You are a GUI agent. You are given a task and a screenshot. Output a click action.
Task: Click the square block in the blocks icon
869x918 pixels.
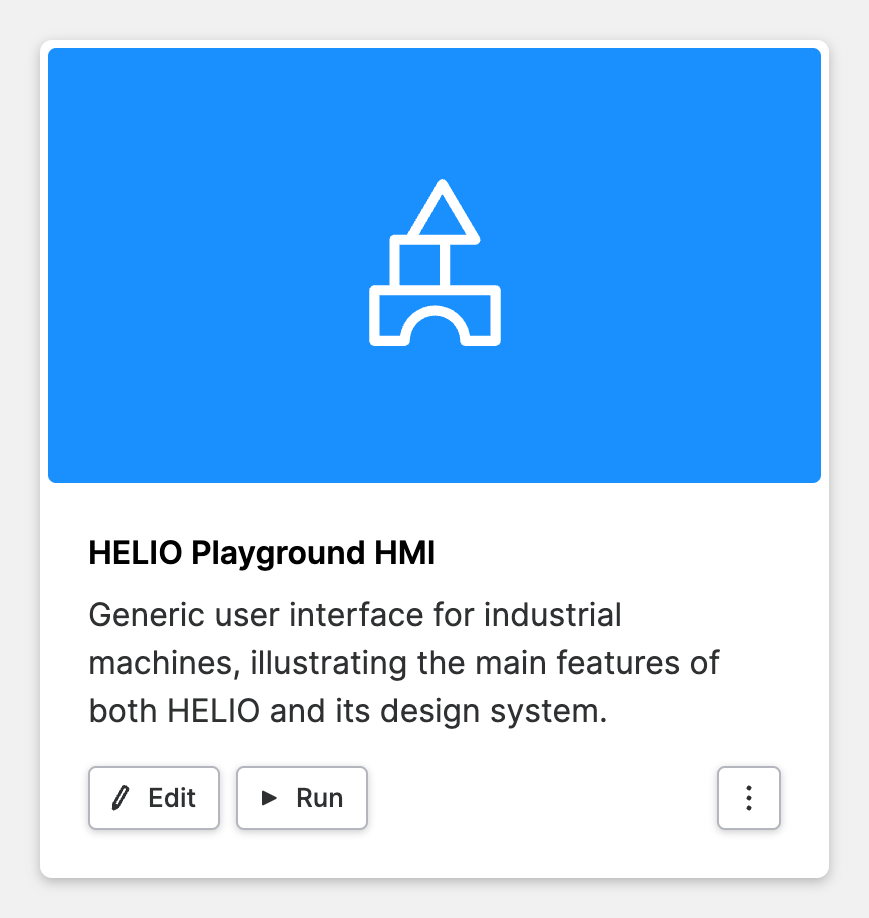click(x=414, y=263)
